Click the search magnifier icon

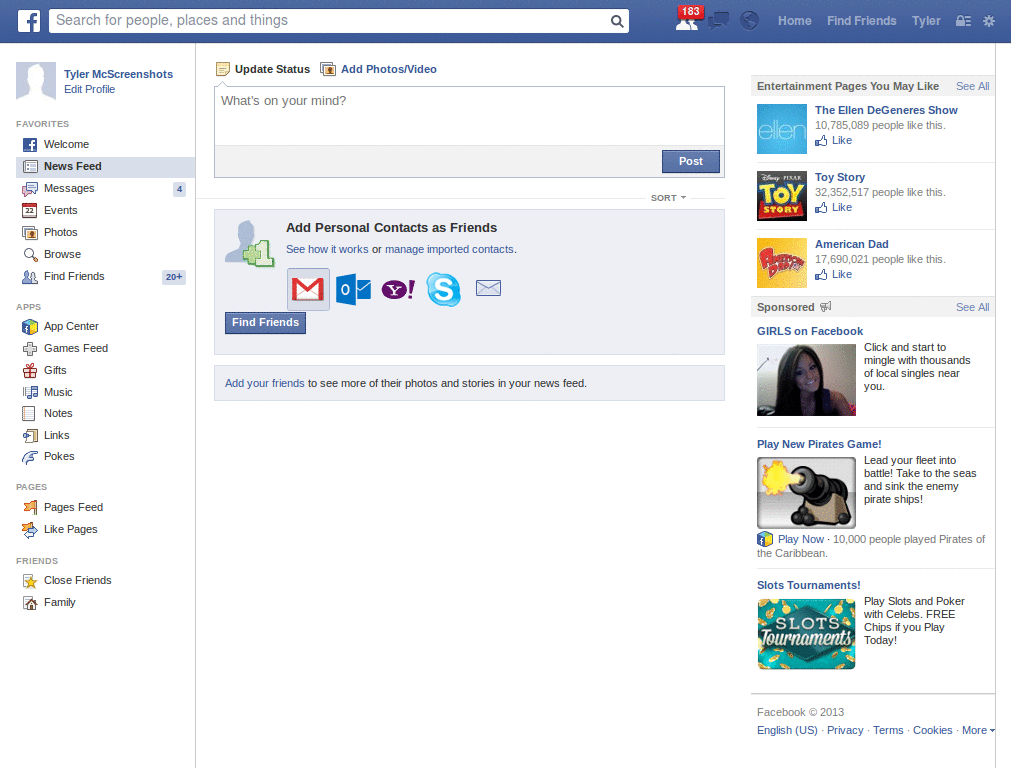coord(616,21)
